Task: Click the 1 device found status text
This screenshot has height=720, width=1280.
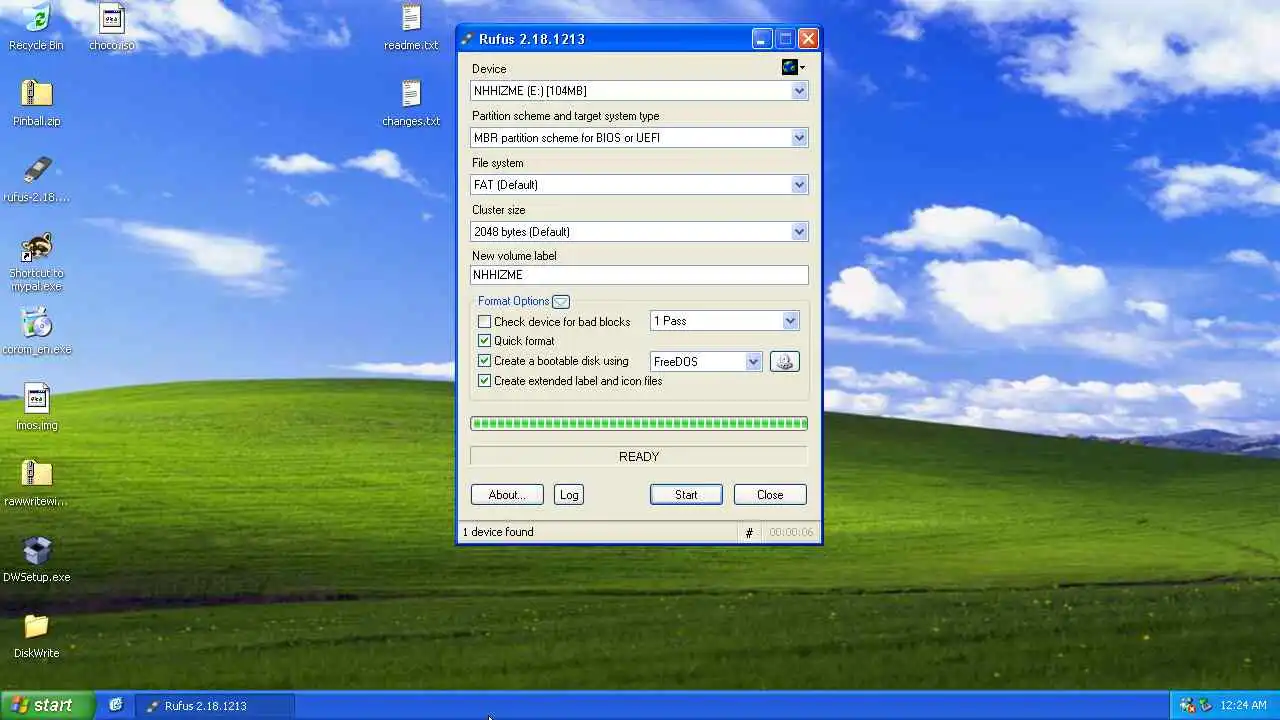Action: 498,533
